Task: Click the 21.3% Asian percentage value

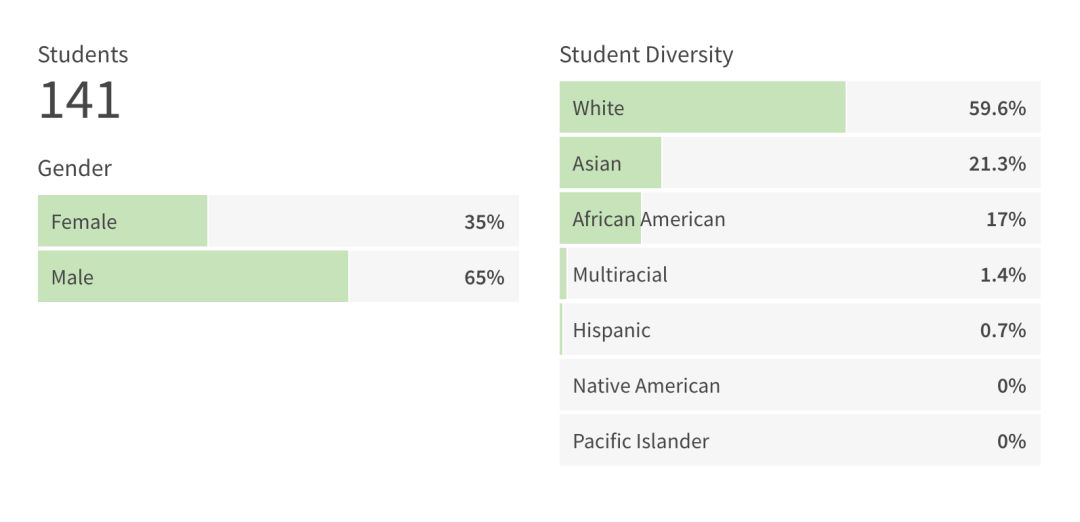Action: pos(997,164)
